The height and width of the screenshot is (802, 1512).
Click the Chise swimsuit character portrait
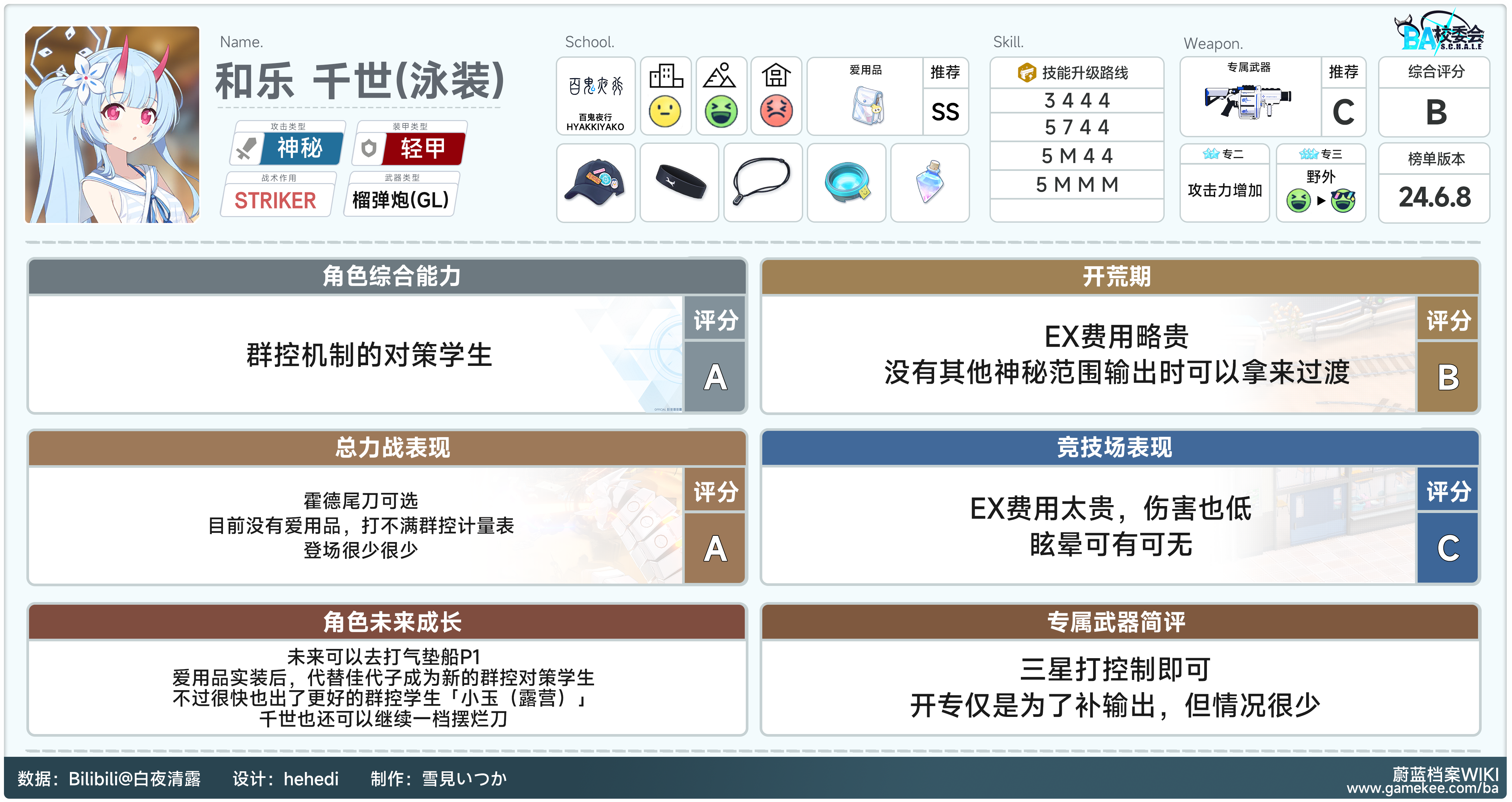pos(112,124)
